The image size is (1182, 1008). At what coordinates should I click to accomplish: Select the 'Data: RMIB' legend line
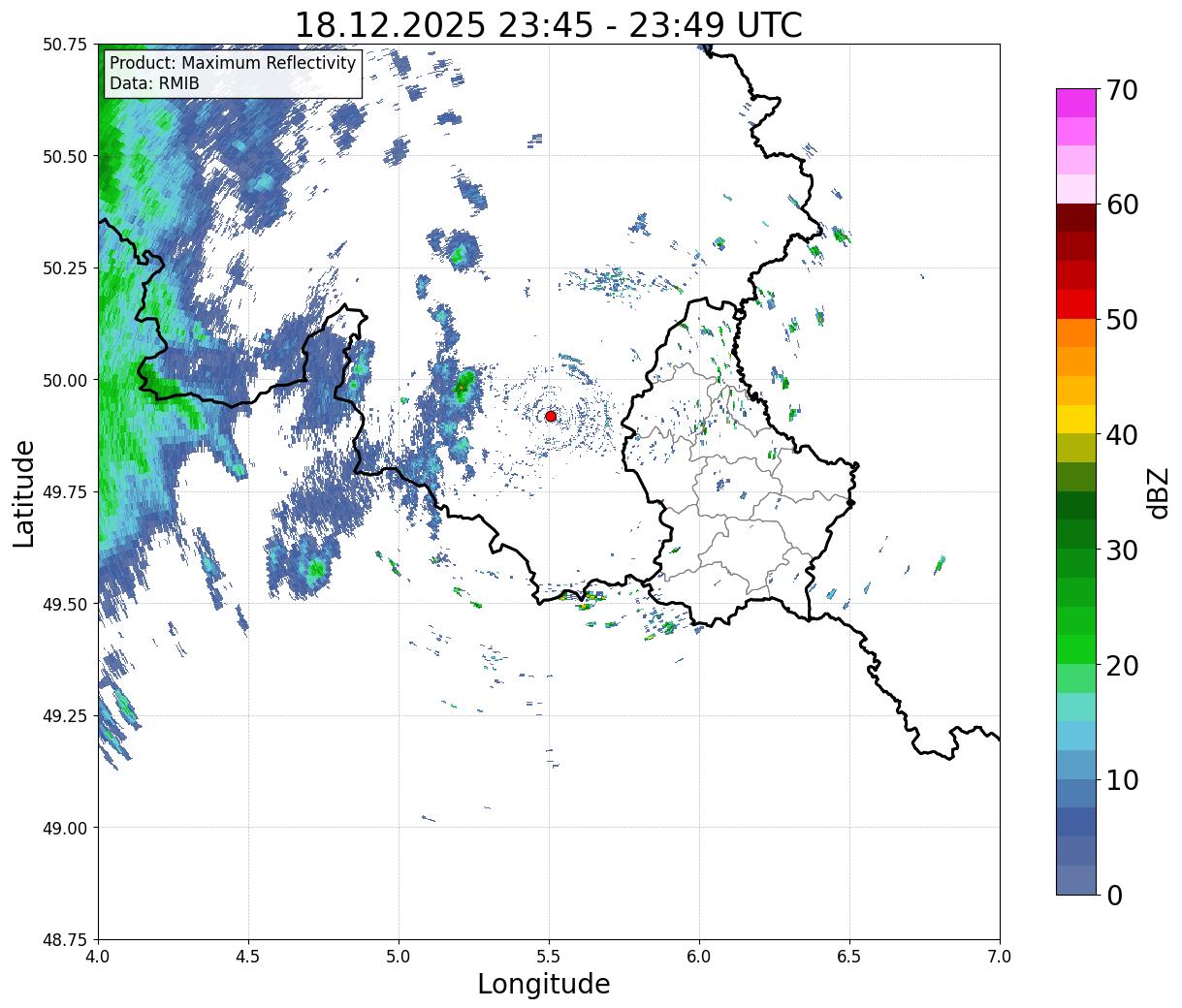pyautogui.click(x=154, y=83)
